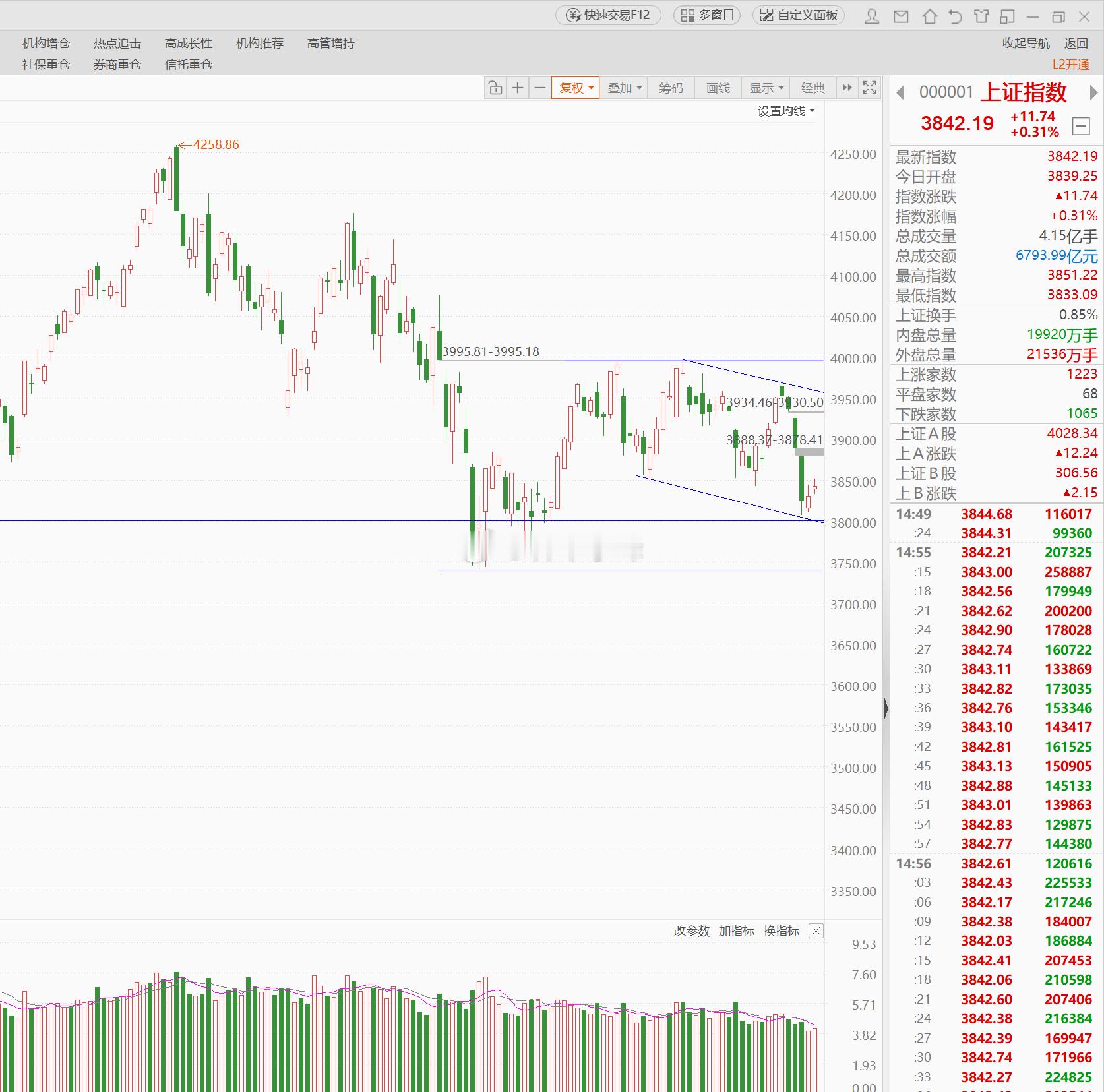Open the 显示 dropdown
Viewport: 1104px width, 1092px height.
pos(766,88)
